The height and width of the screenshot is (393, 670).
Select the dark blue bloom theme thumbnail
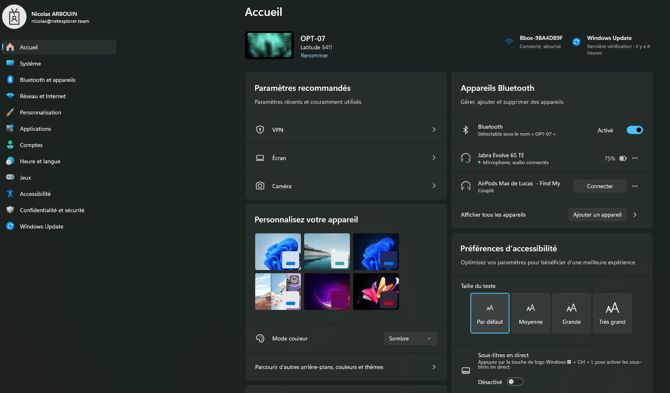[x=376, y=252]
